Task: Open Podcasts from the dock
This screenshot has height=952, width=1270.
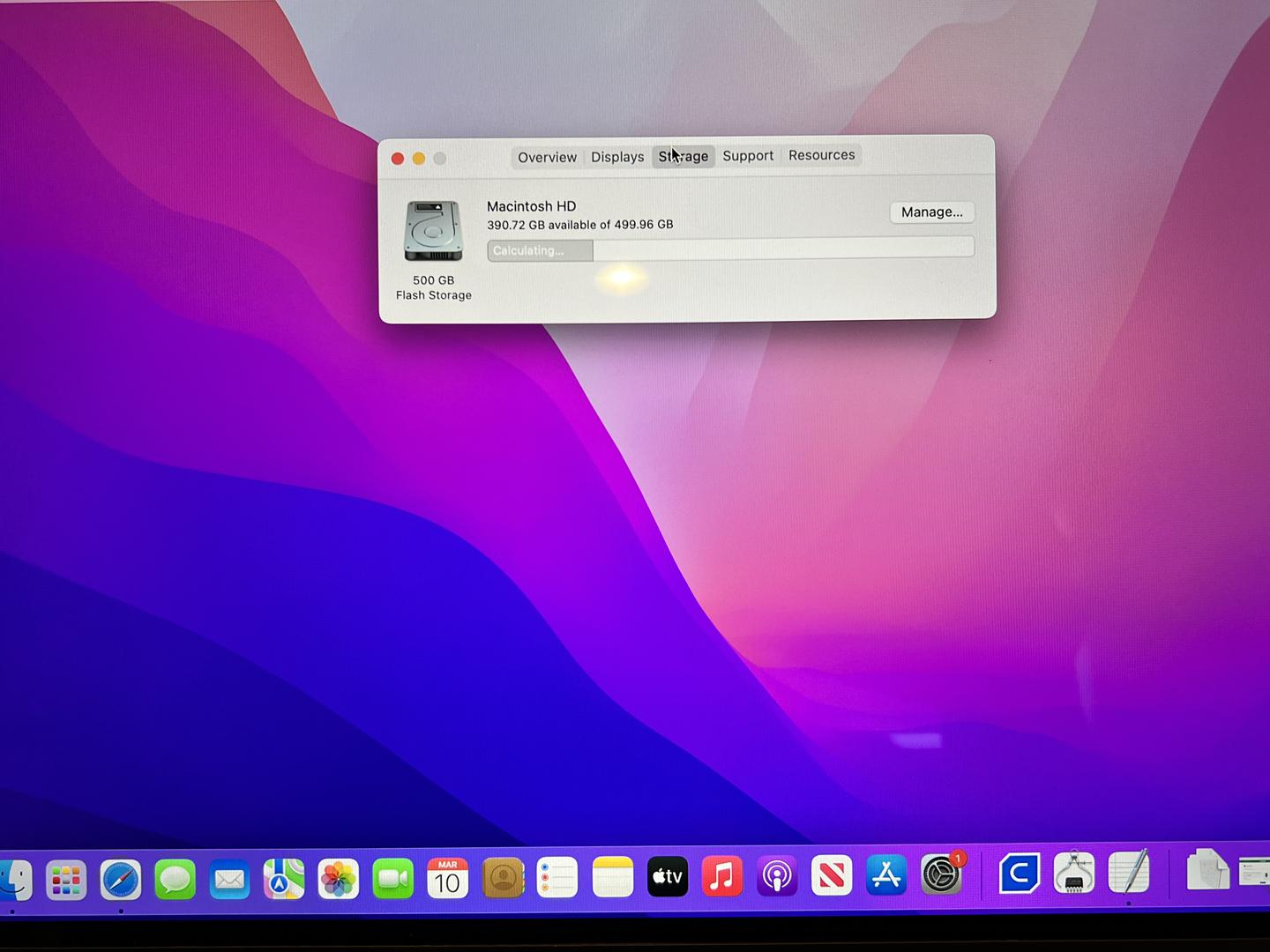Action: [777, 876]
